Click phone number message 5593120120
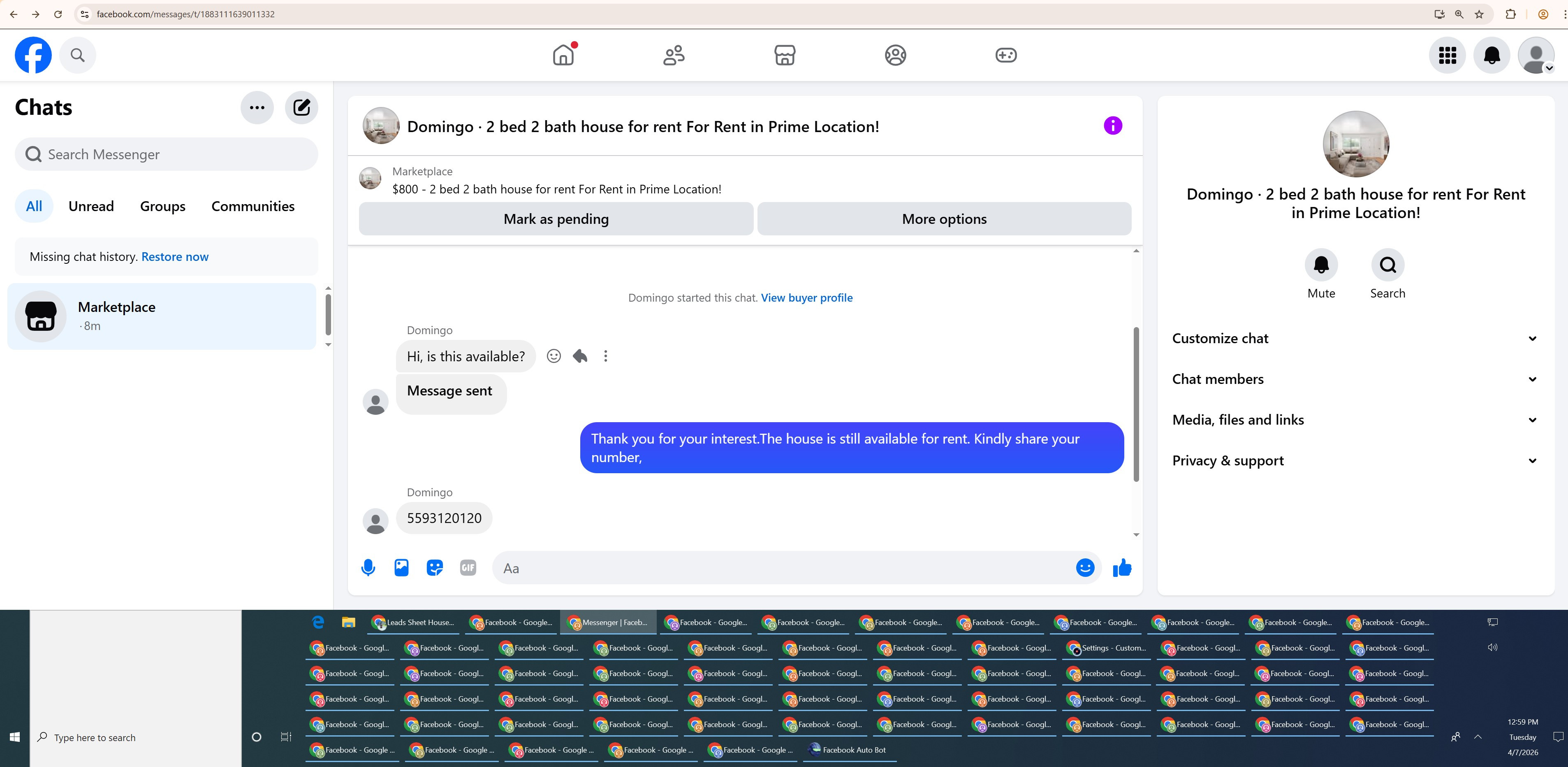This screenshot has width=1568, height=767. 444,518
